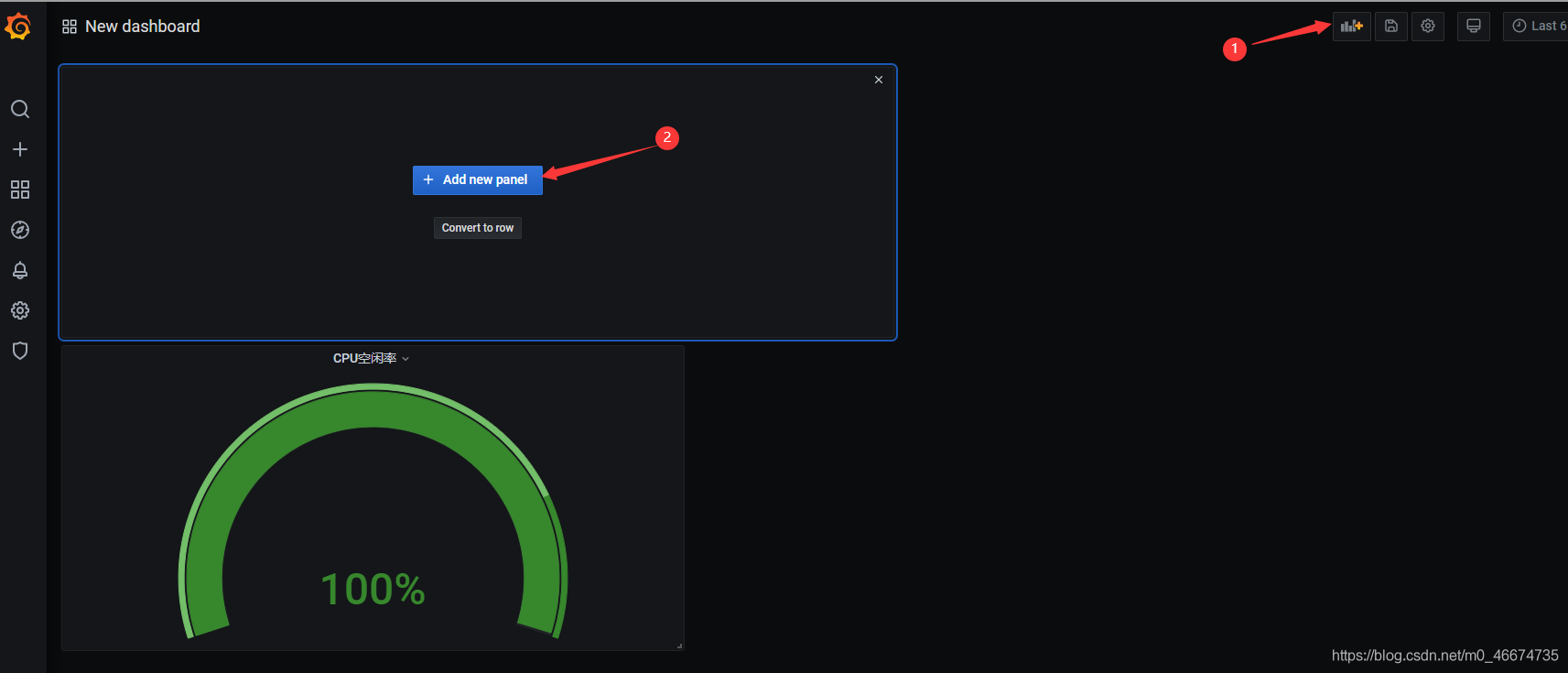This screenshot has height=673, width=1568.
Task: Click the New dashboard title
Action: 142,27
